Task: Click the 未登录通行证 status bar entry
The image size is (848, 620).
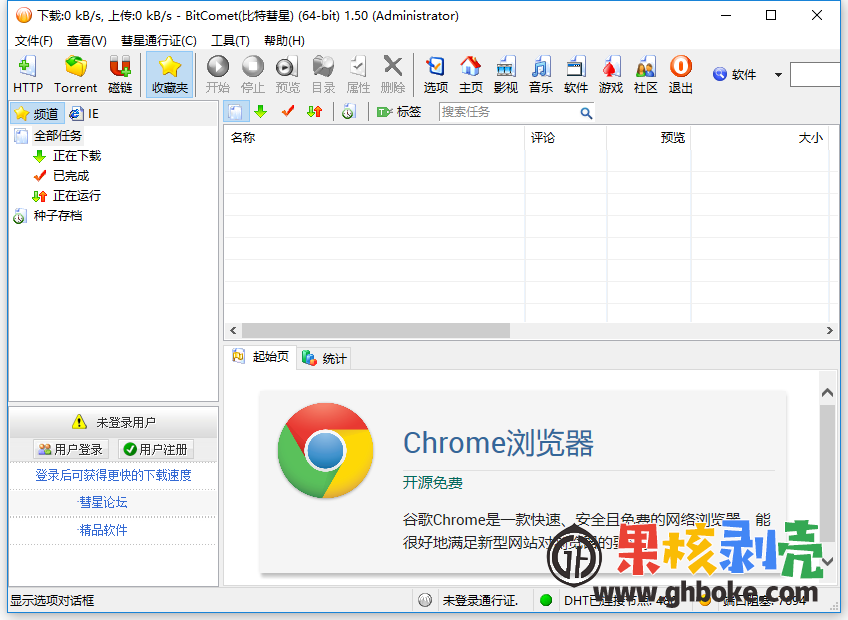Action: click(480, 601)
